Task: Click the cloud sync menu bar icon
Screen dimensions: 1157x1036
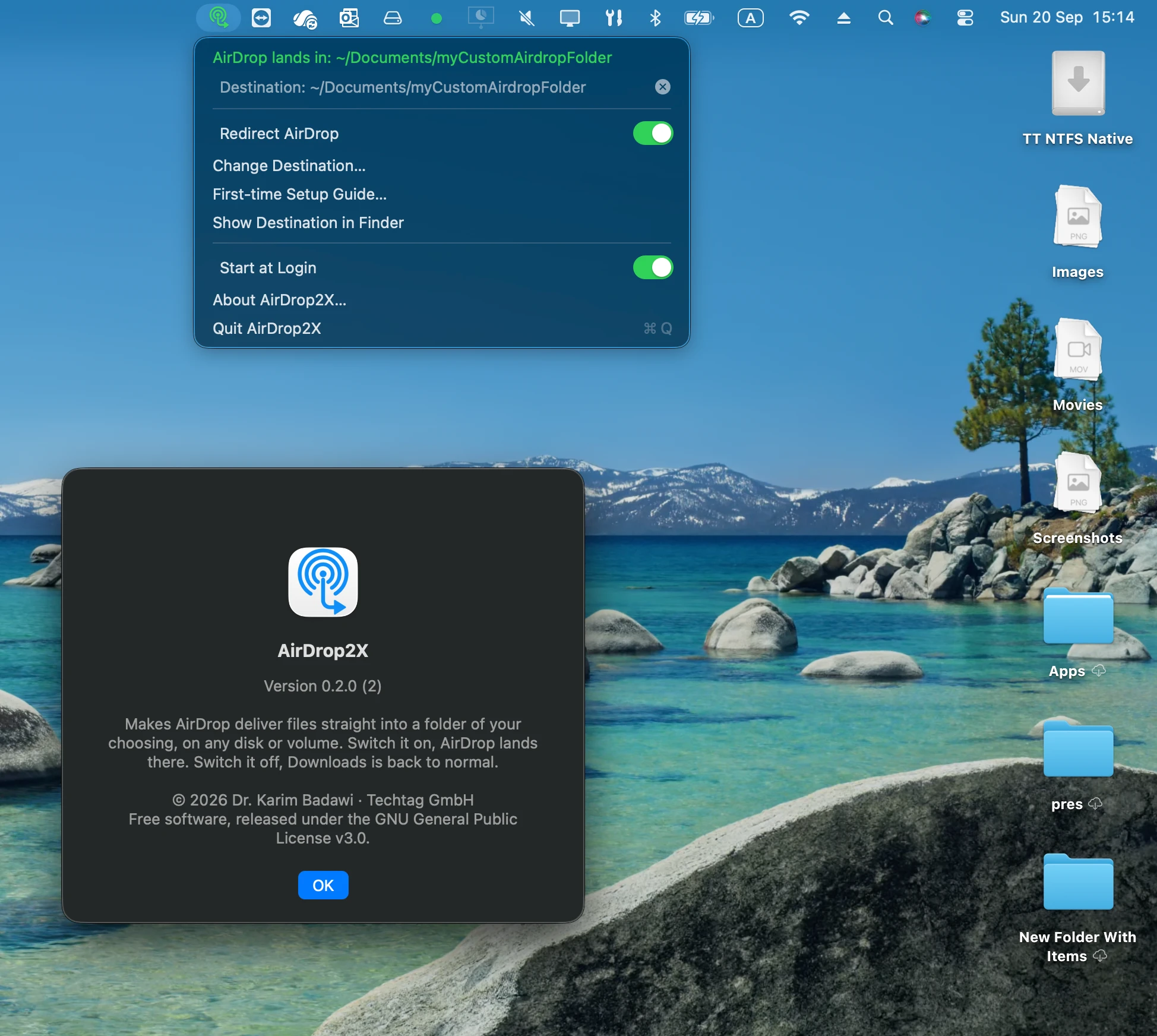Action: click(305, 18)
